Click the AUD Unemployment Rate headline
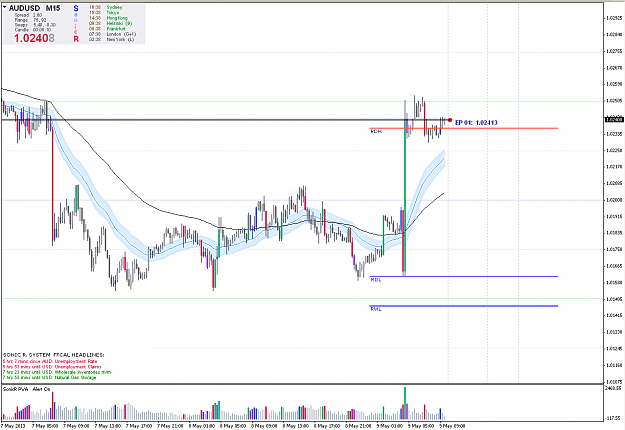 [x=50, y=361]
